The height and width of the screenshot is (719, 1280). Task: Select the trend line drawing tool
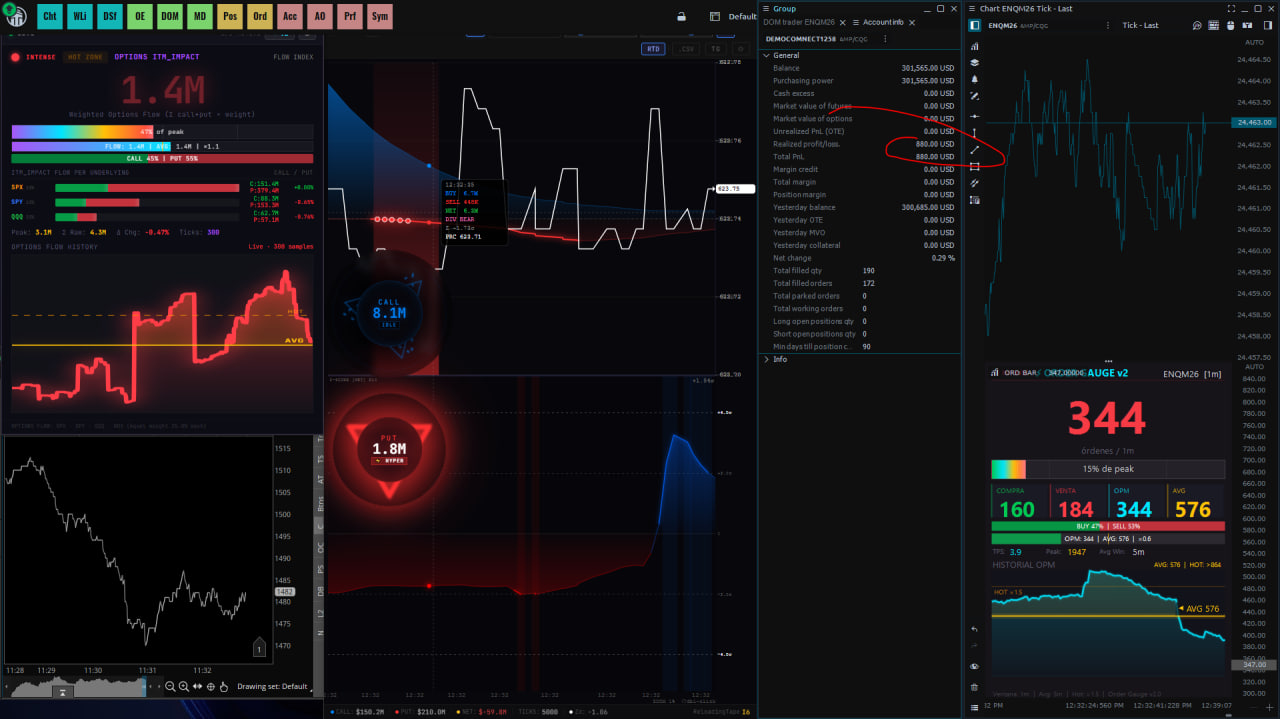pyautogui.click(x=975, y=150)
